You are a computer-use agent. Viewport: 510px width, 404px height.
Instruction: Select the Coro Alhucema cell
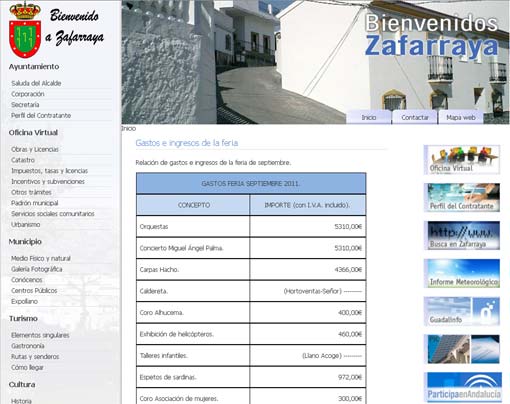click(193, 313)
